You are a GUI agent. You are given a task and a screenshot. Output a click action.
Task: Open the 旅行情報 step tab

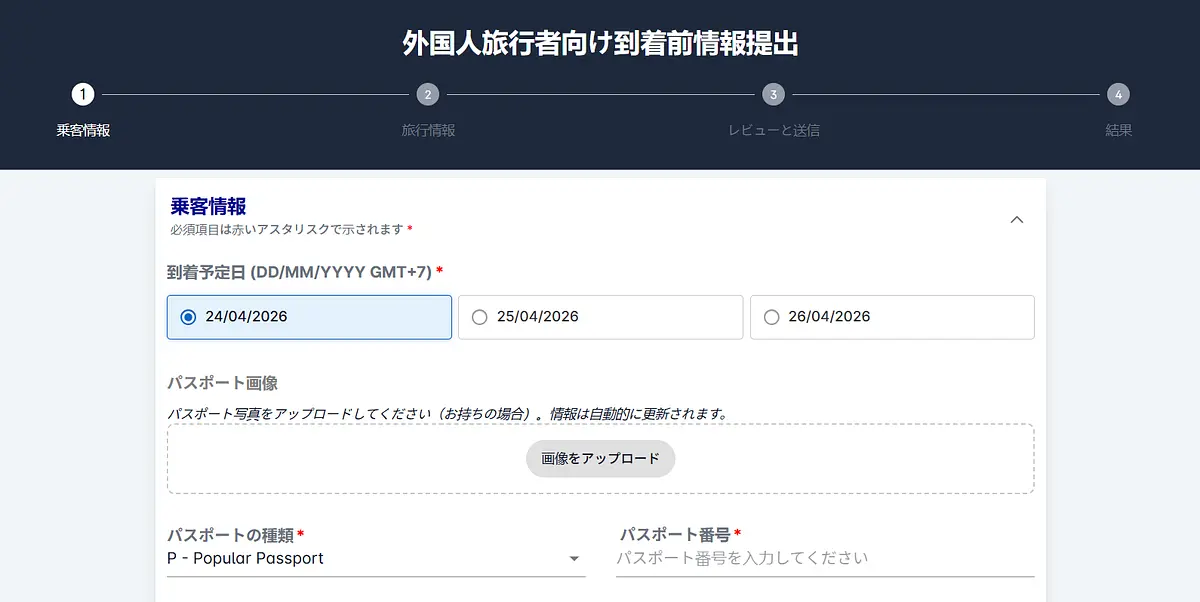(428, 130)
